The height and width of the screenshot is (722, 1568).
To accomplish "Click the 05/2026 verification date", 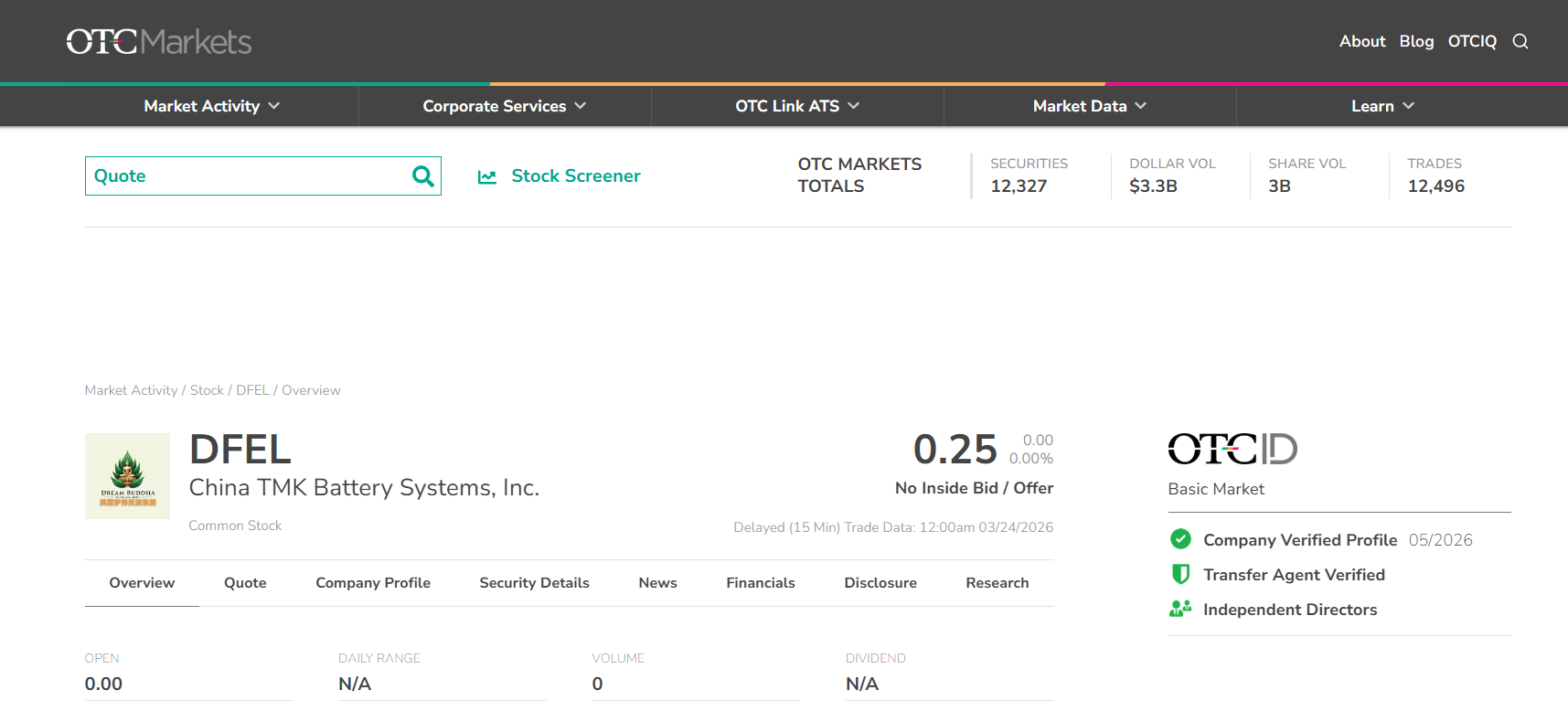I will 1441,540.
